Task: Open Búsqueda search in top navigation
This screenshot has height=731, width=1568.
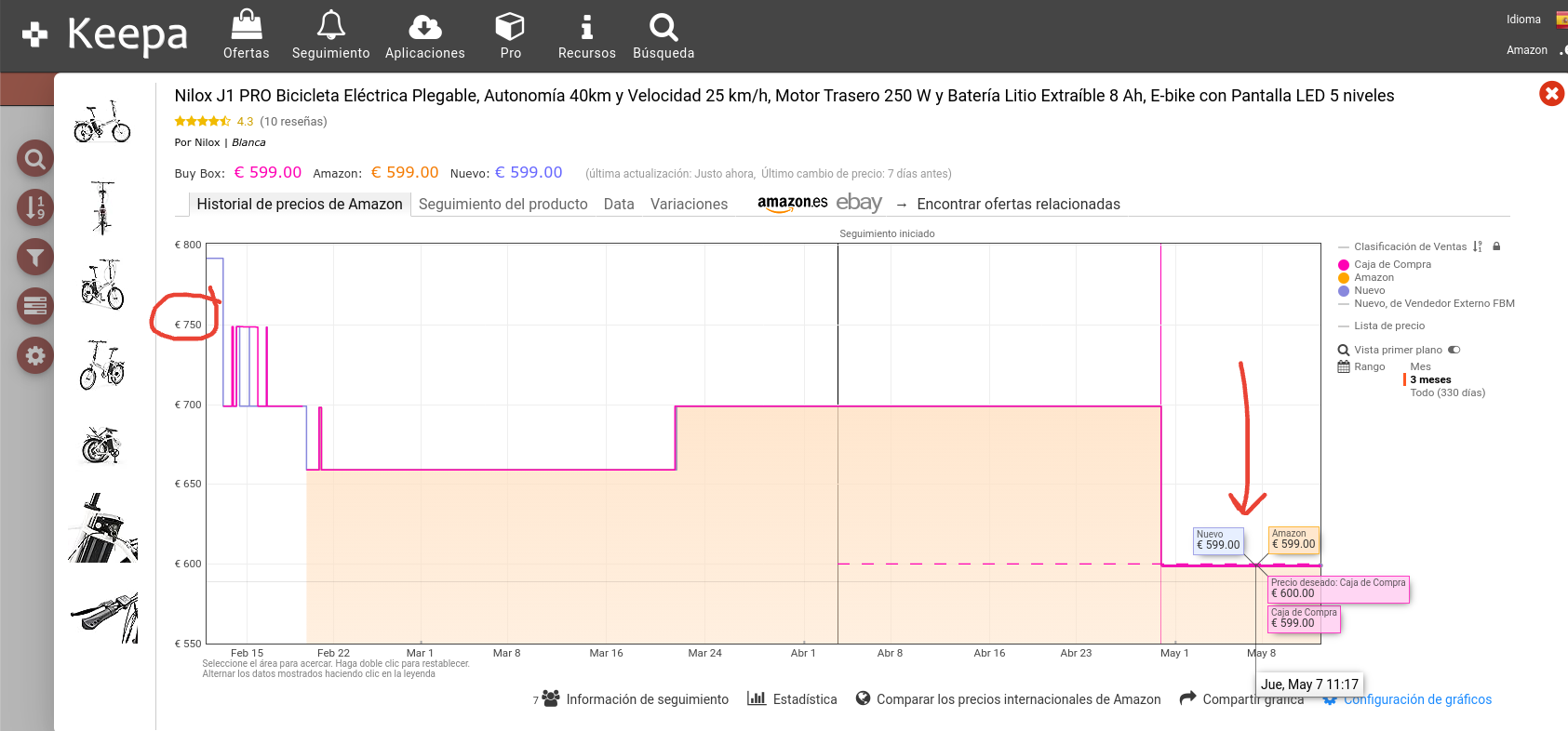Action: coord(663,34)
